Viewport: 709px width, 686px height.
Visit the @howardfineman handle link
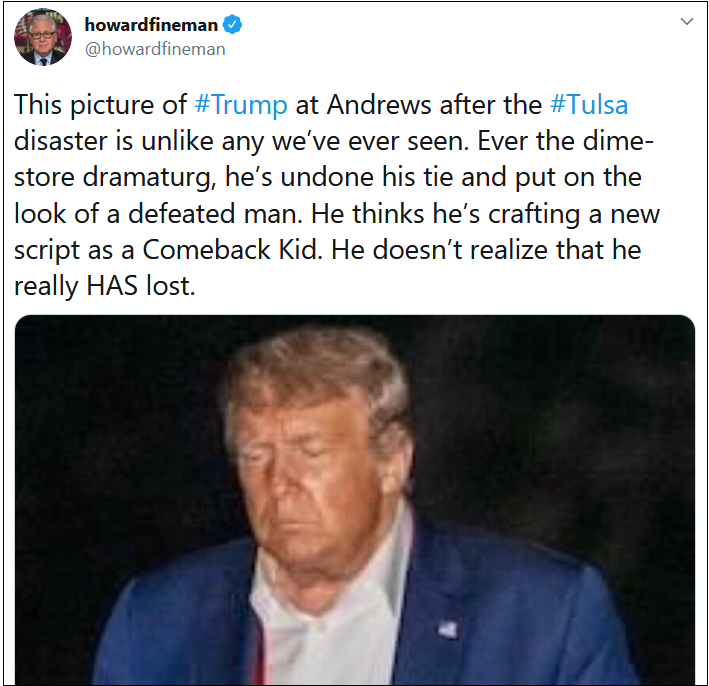pos(155,49)
